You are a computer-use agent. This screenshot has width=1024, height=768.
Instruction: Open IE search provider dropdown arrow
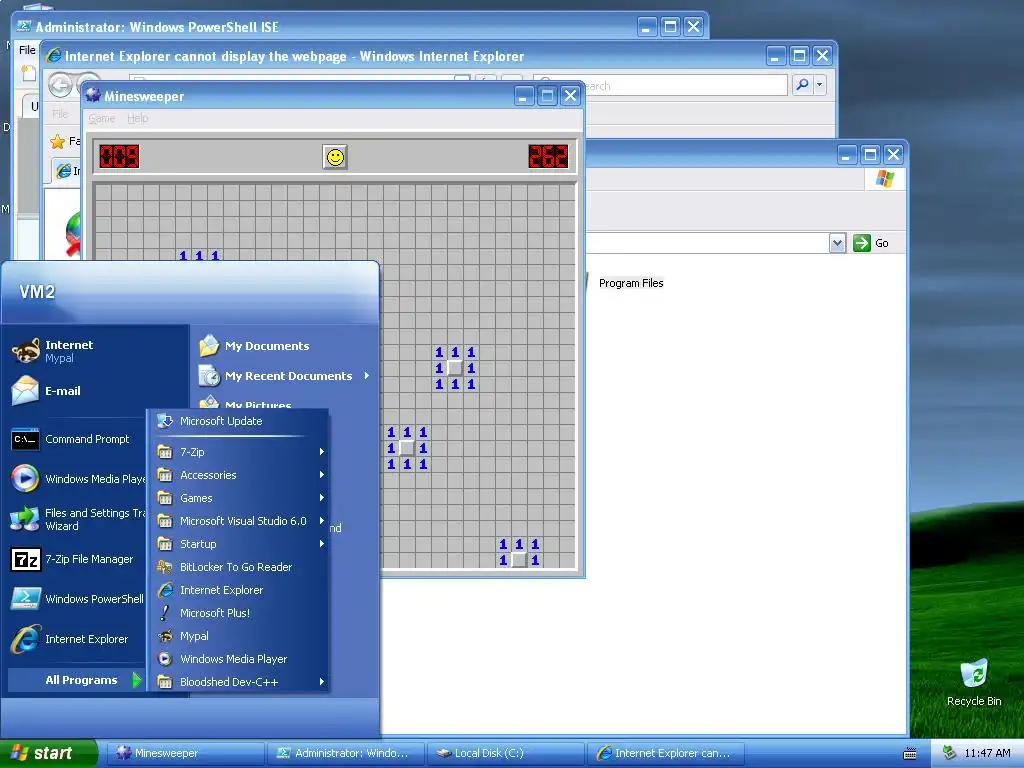819,85
